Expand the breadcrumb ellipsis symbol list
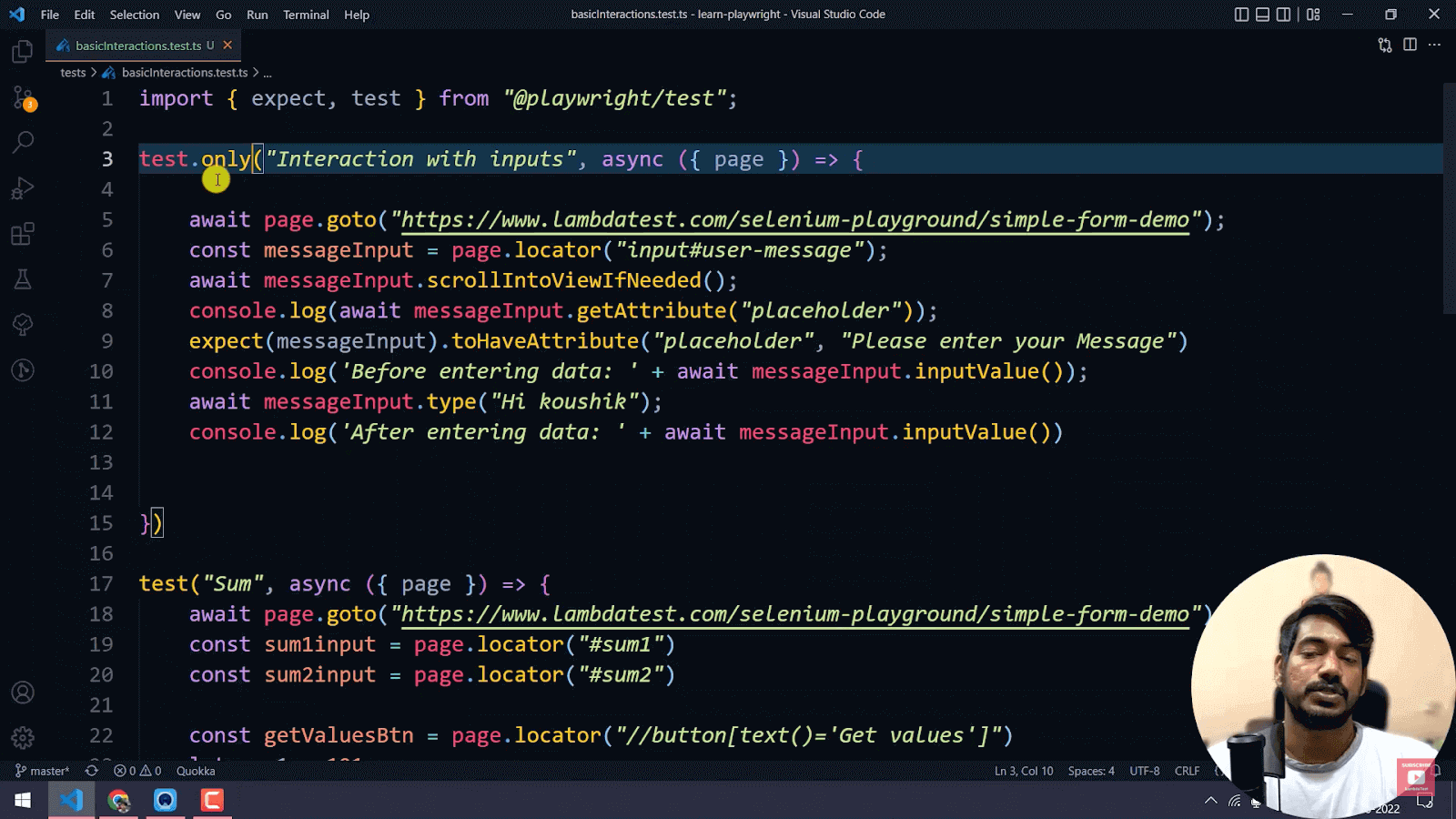This screenshot has height=819, width=1456. (268, 73)
